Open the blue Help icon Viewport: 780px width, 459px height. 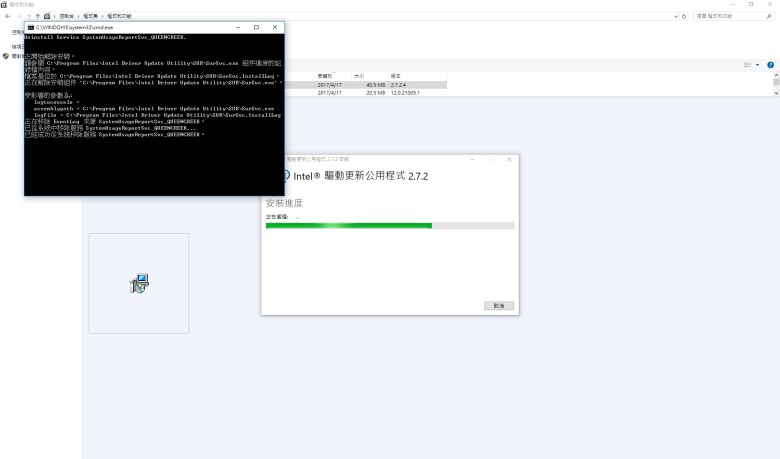pyautogui.click(x=771, y=65)
